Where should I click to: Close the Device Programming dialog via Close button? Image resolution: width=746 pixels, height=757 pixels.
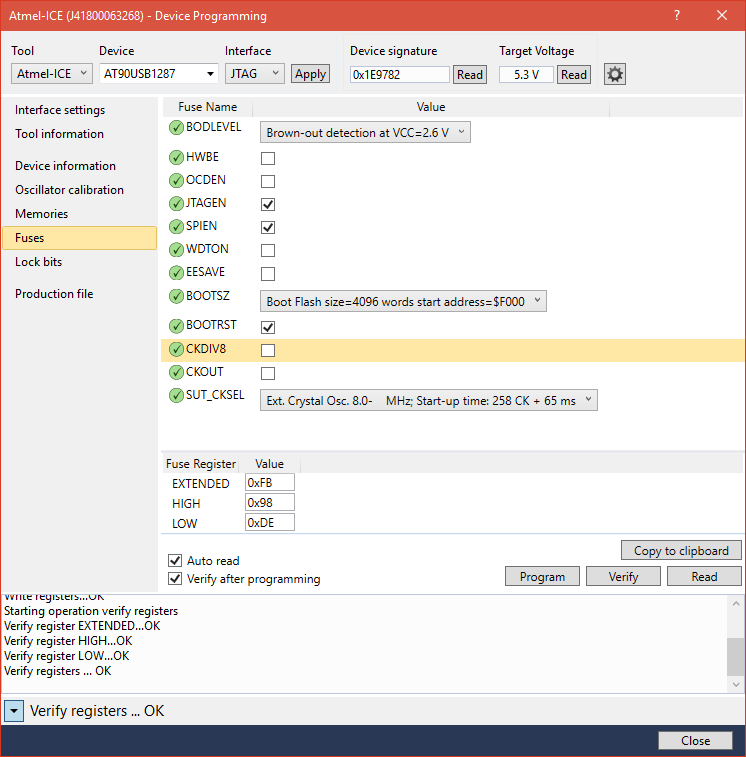click(x=695, y=741)
